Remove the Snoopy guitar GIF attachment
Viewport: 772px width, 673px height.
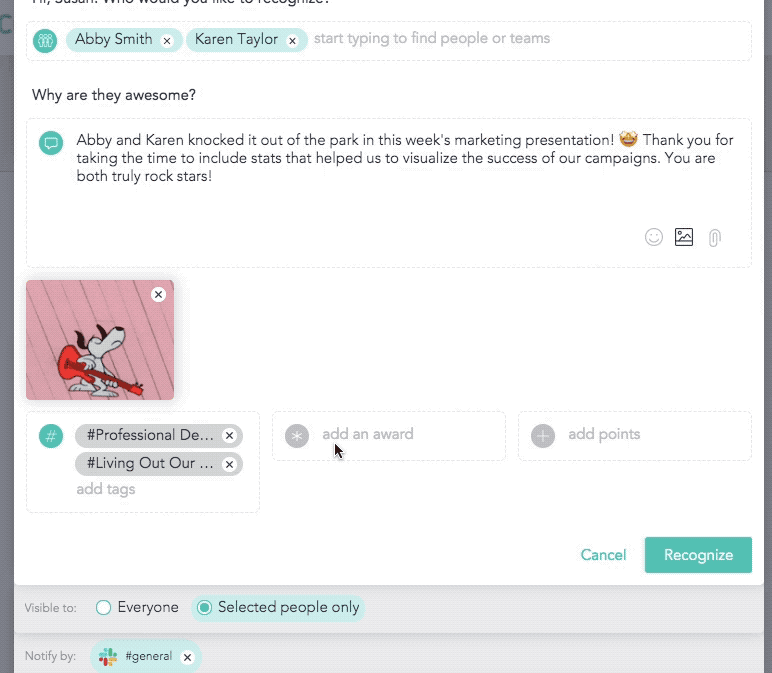(158, 294)
